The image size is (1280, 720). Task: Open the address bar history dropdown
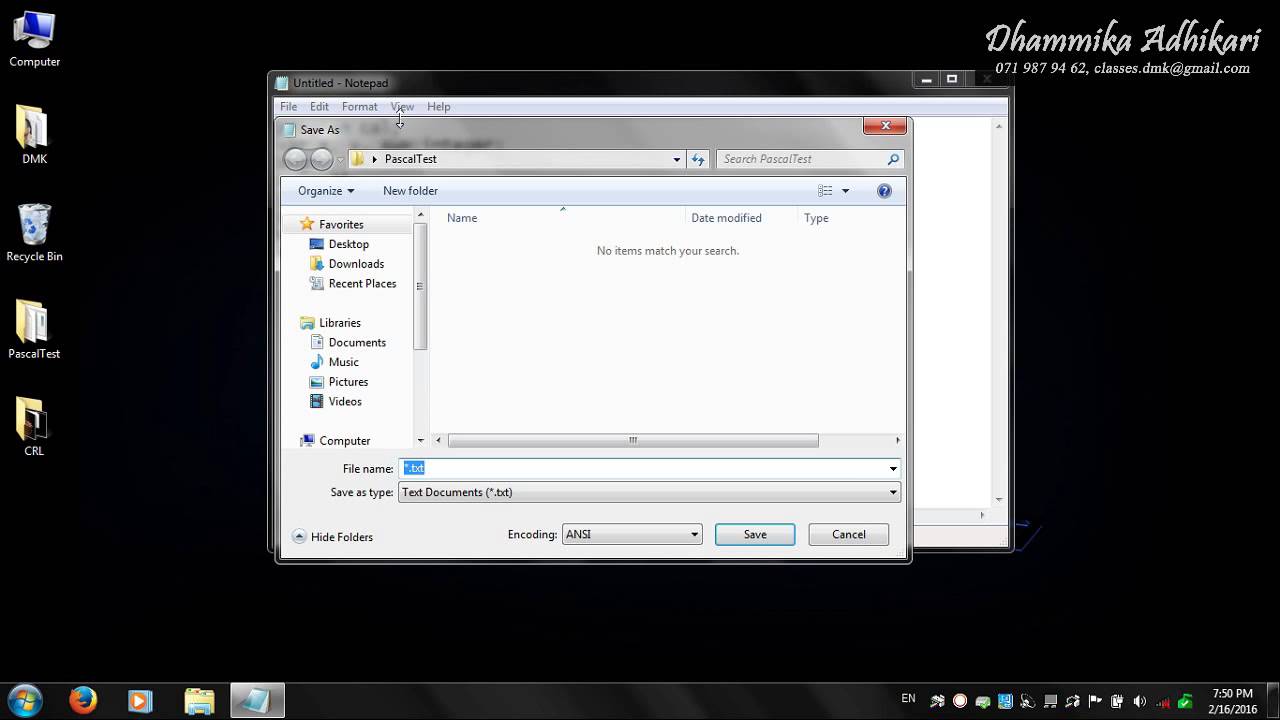pyautogui.click(x=677, y=159)
